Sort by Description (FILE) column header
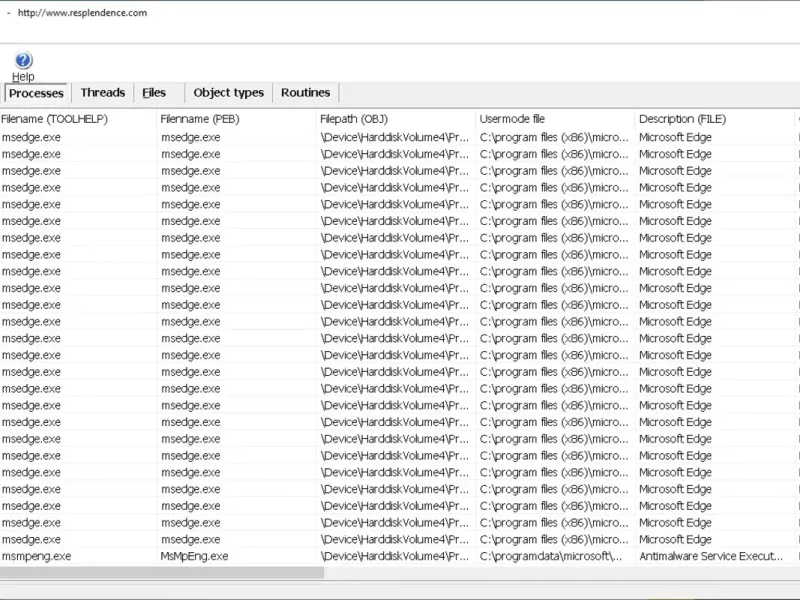The image size is (800, 600). [x=714, y=119]
